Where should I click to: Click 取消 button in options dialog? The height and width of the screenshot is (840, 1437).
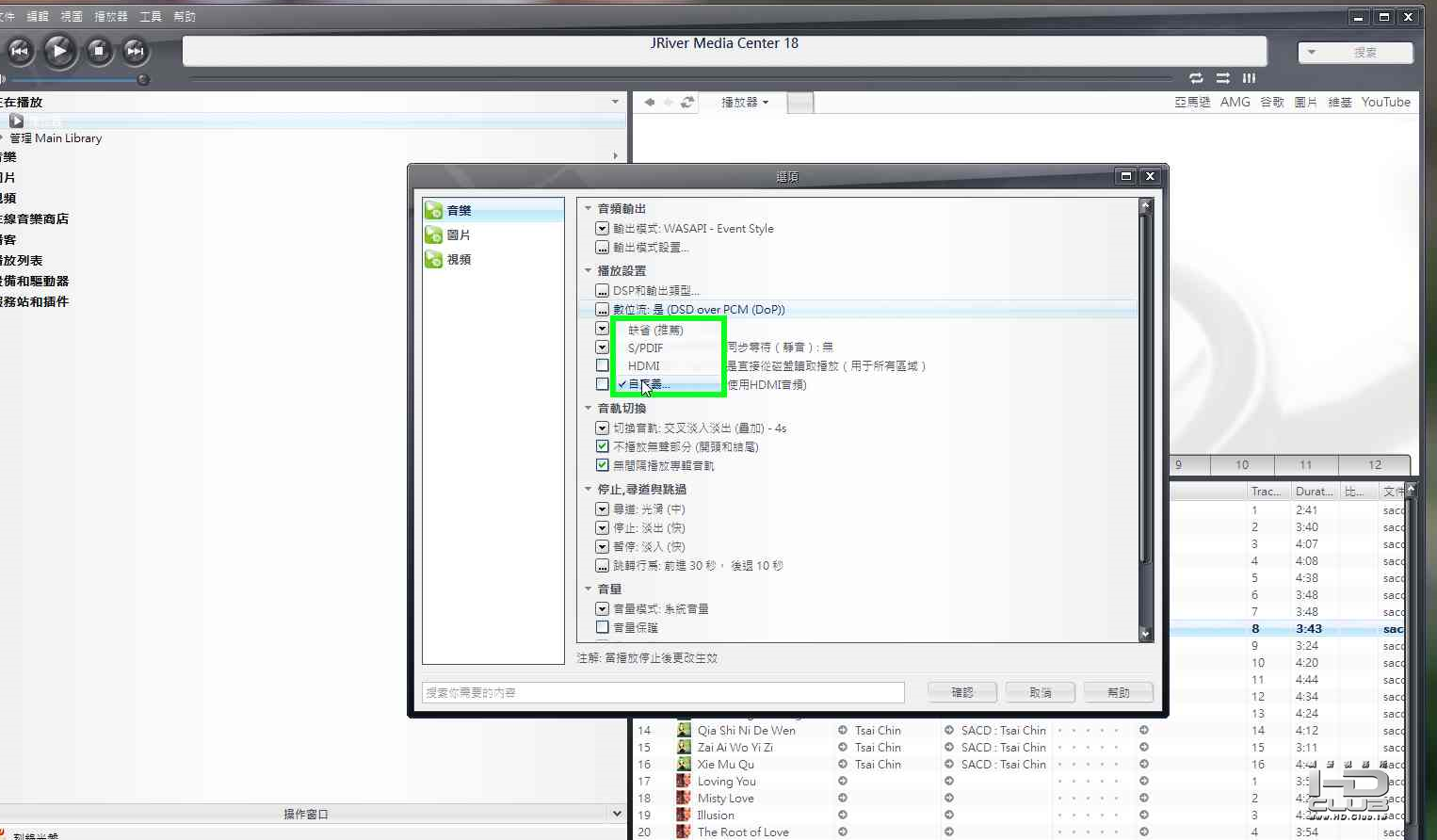point(1041,692)
